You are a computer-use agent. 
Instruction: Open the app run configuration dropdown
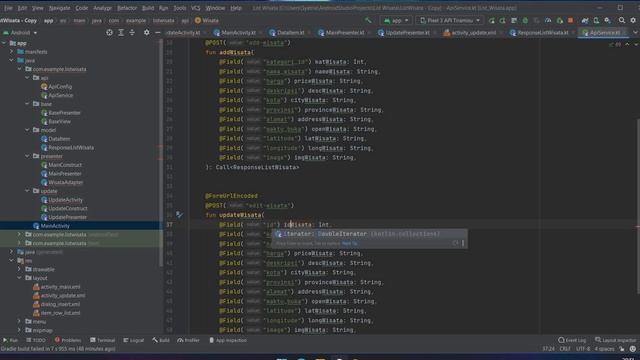(x=396, y=20)
